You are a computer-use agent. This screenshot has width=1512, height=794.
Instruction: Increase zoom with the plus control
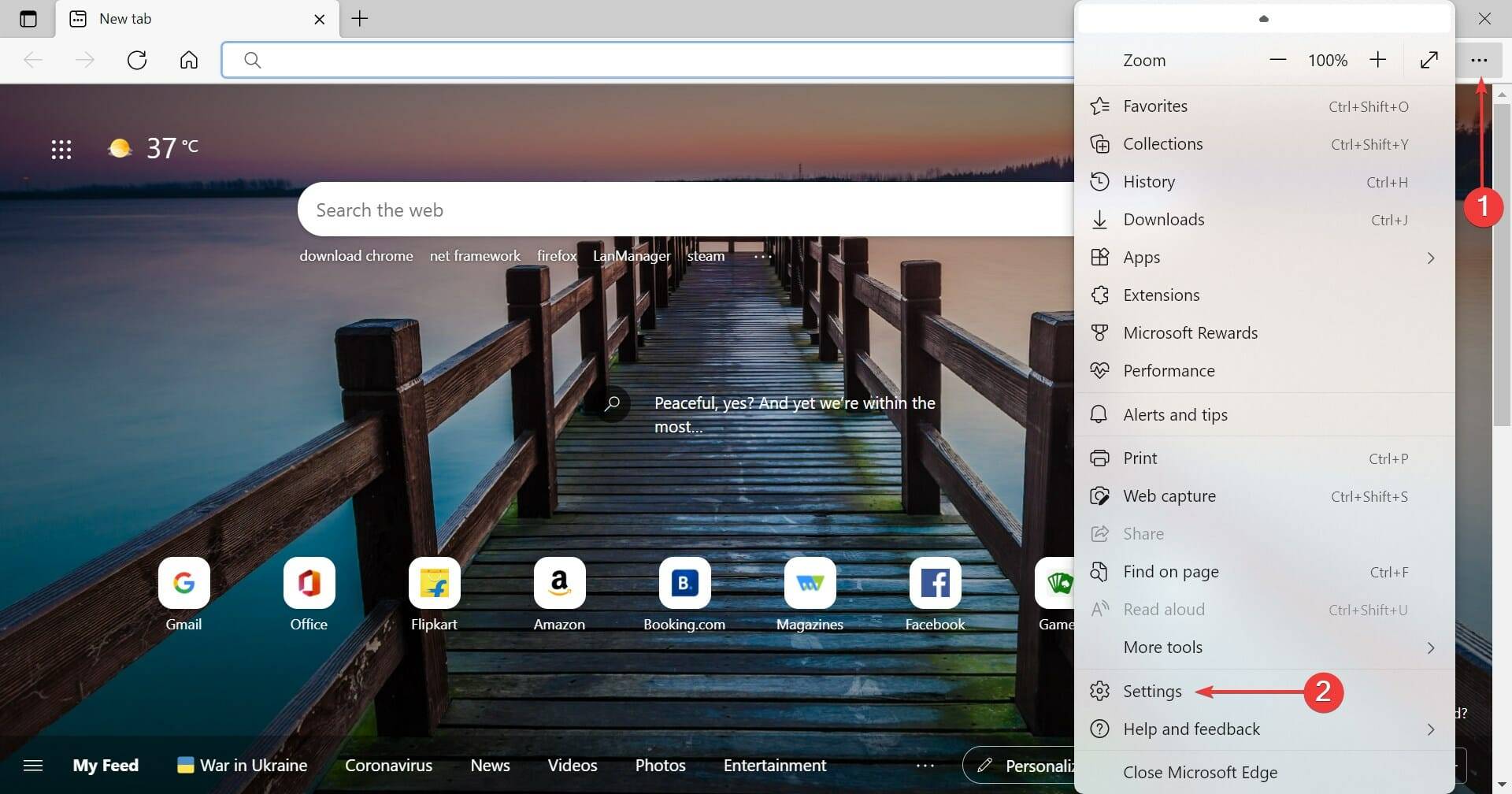point(1377,60)
